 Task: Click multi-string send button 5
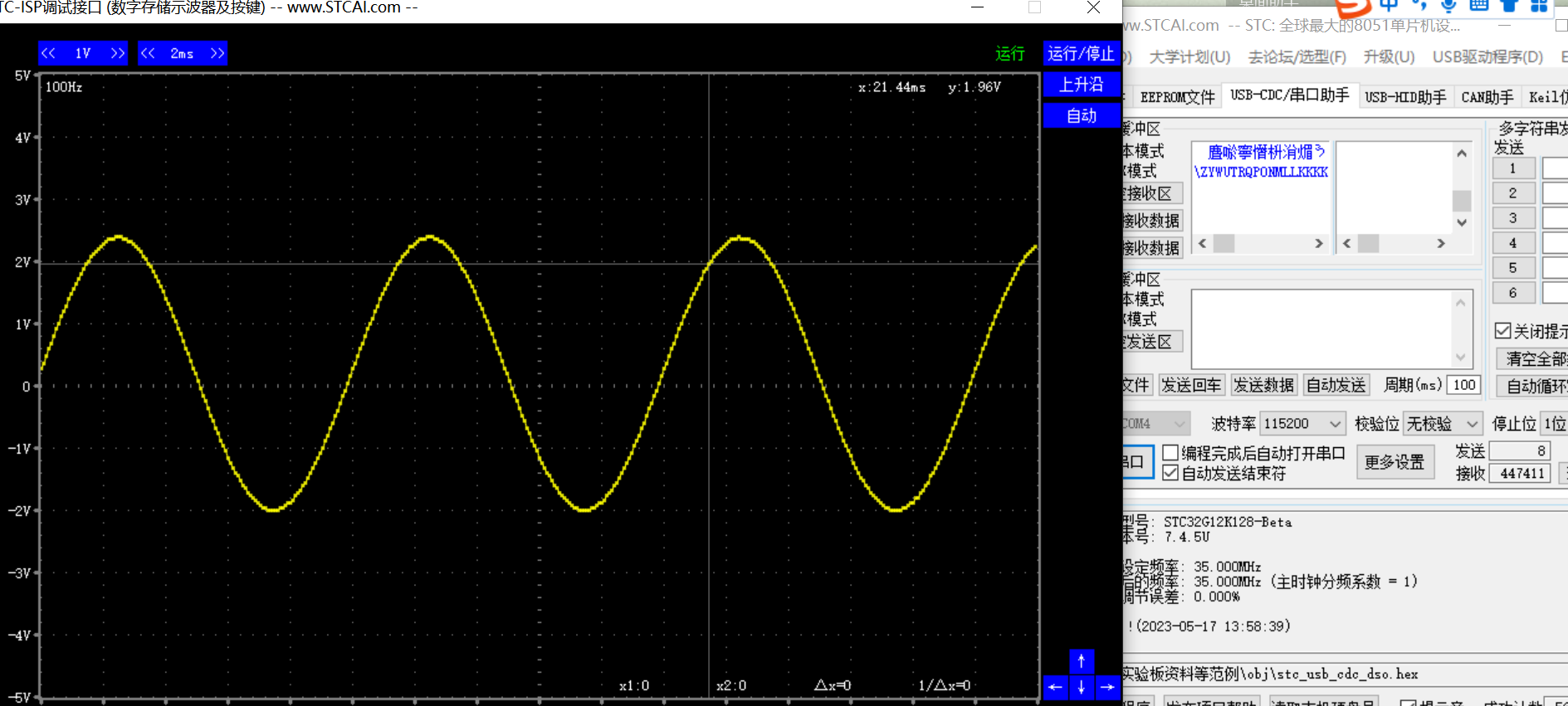(1512, 268)
